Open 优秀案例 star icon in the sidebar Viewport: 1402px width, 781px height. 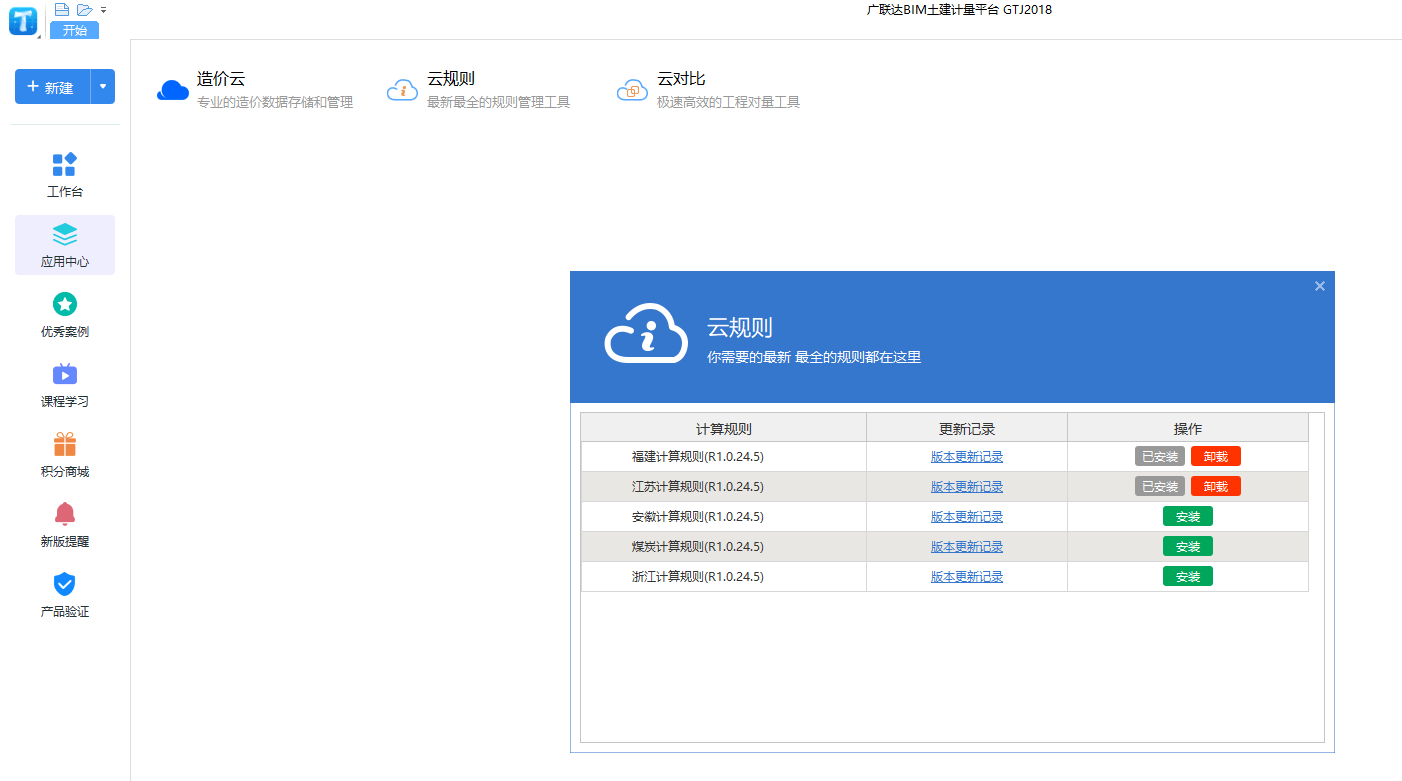[65, 304]
